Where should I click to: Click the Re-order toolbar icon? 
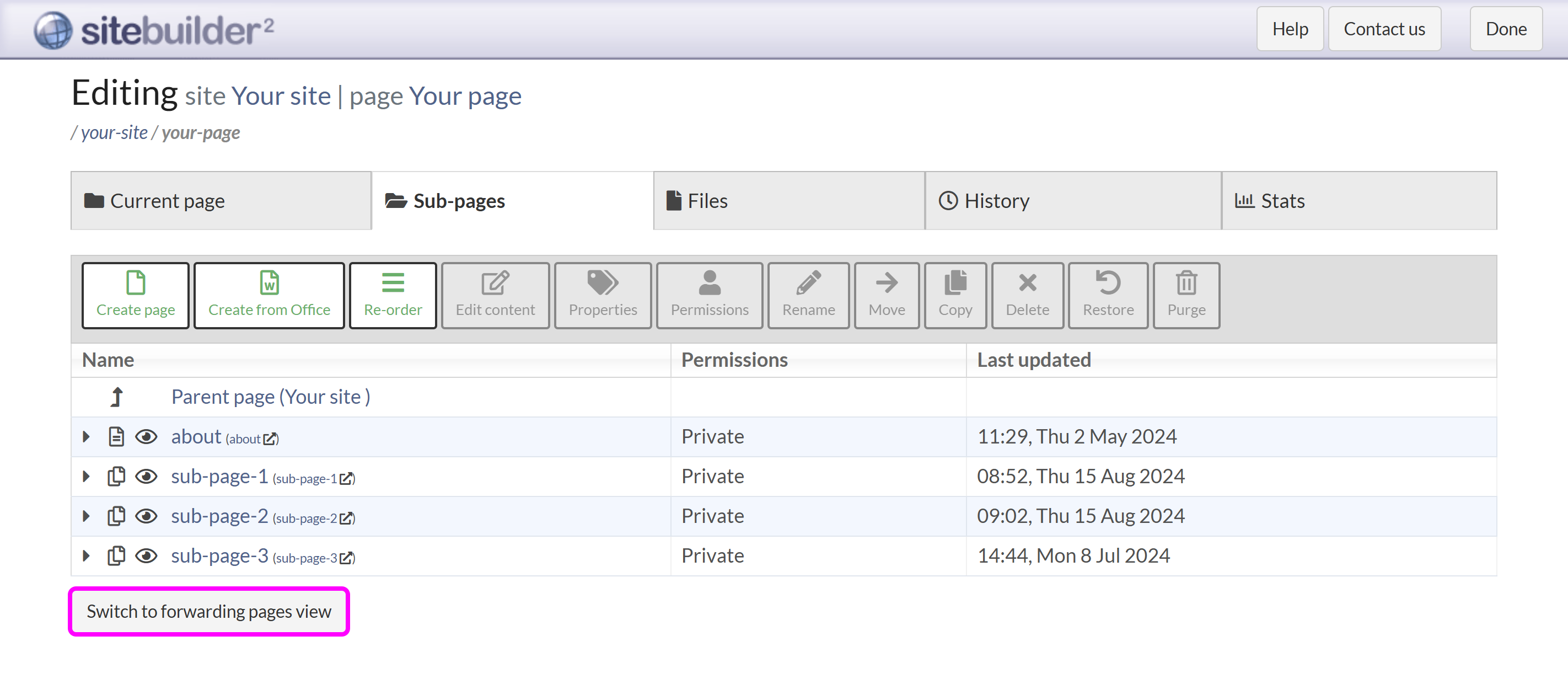click(393, 295)
